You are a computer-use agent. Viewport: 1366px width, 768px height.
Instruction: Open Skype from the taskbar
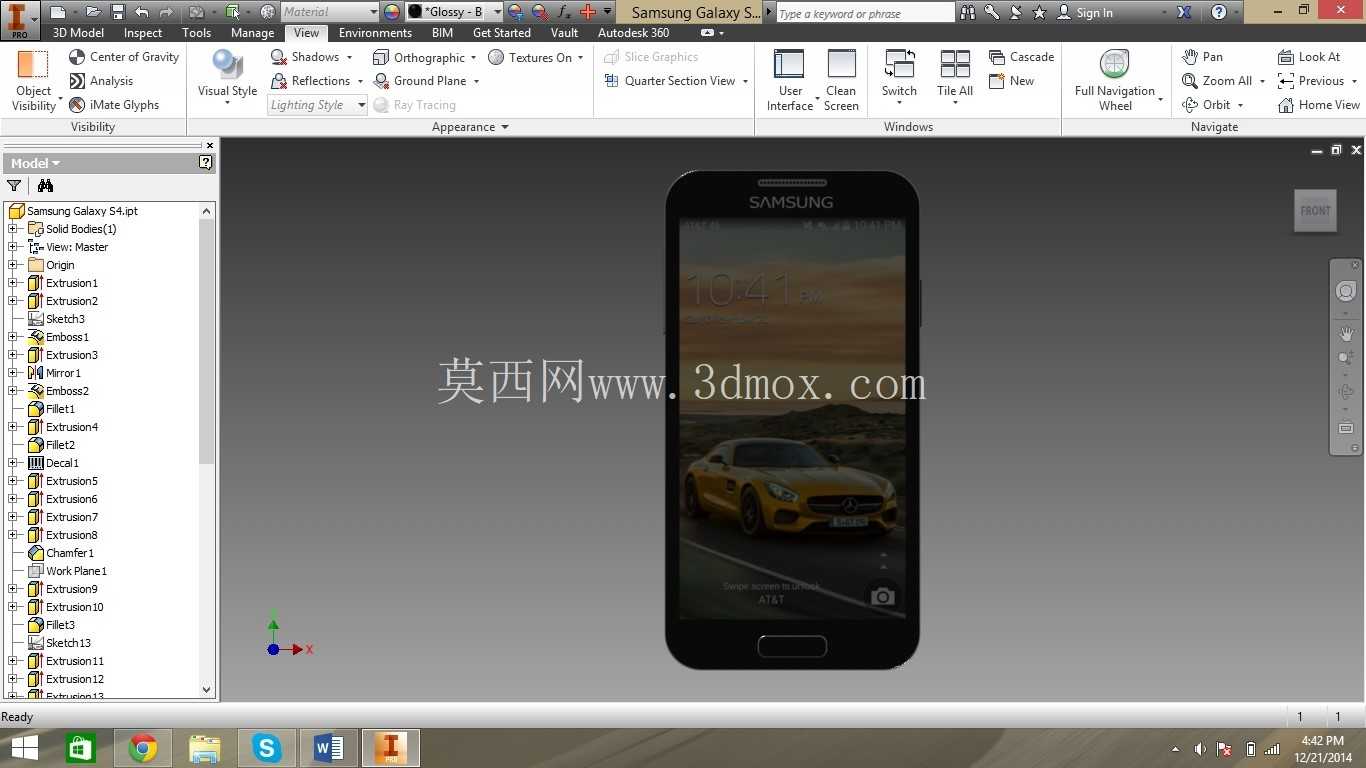point(267,748)
